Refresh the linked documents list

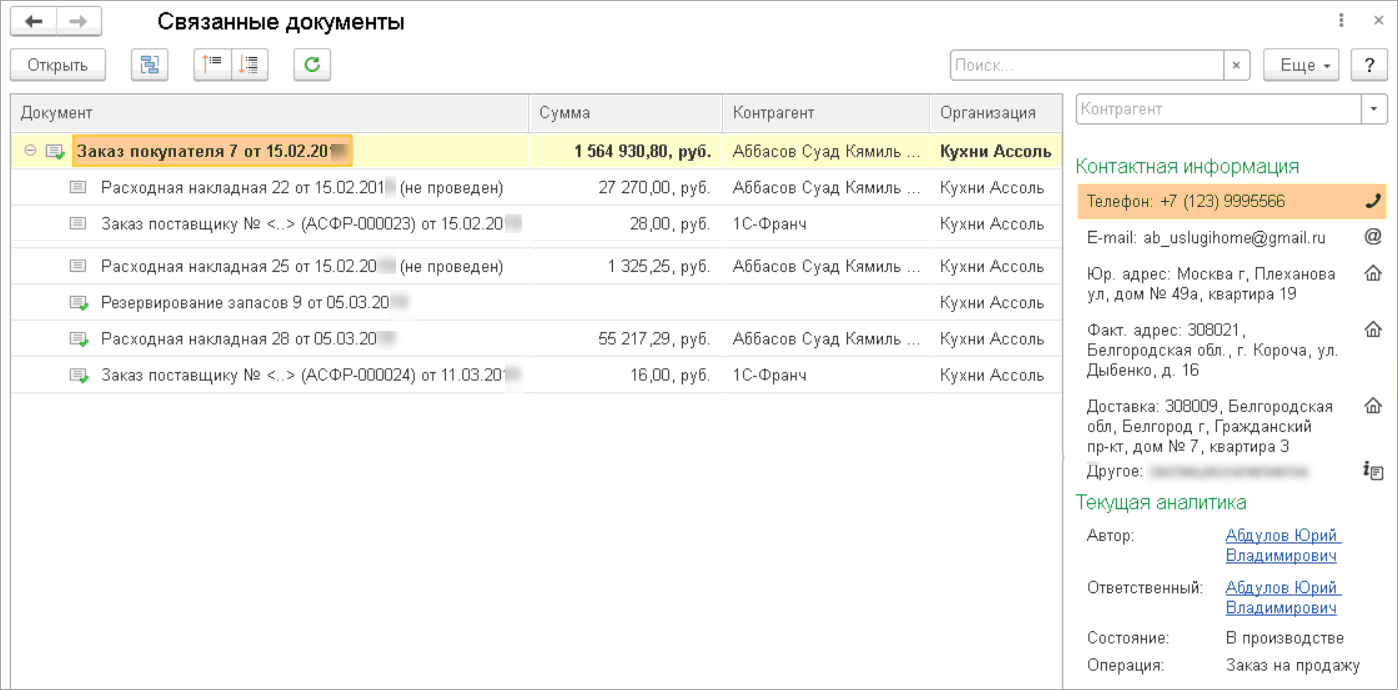point(312,65)
